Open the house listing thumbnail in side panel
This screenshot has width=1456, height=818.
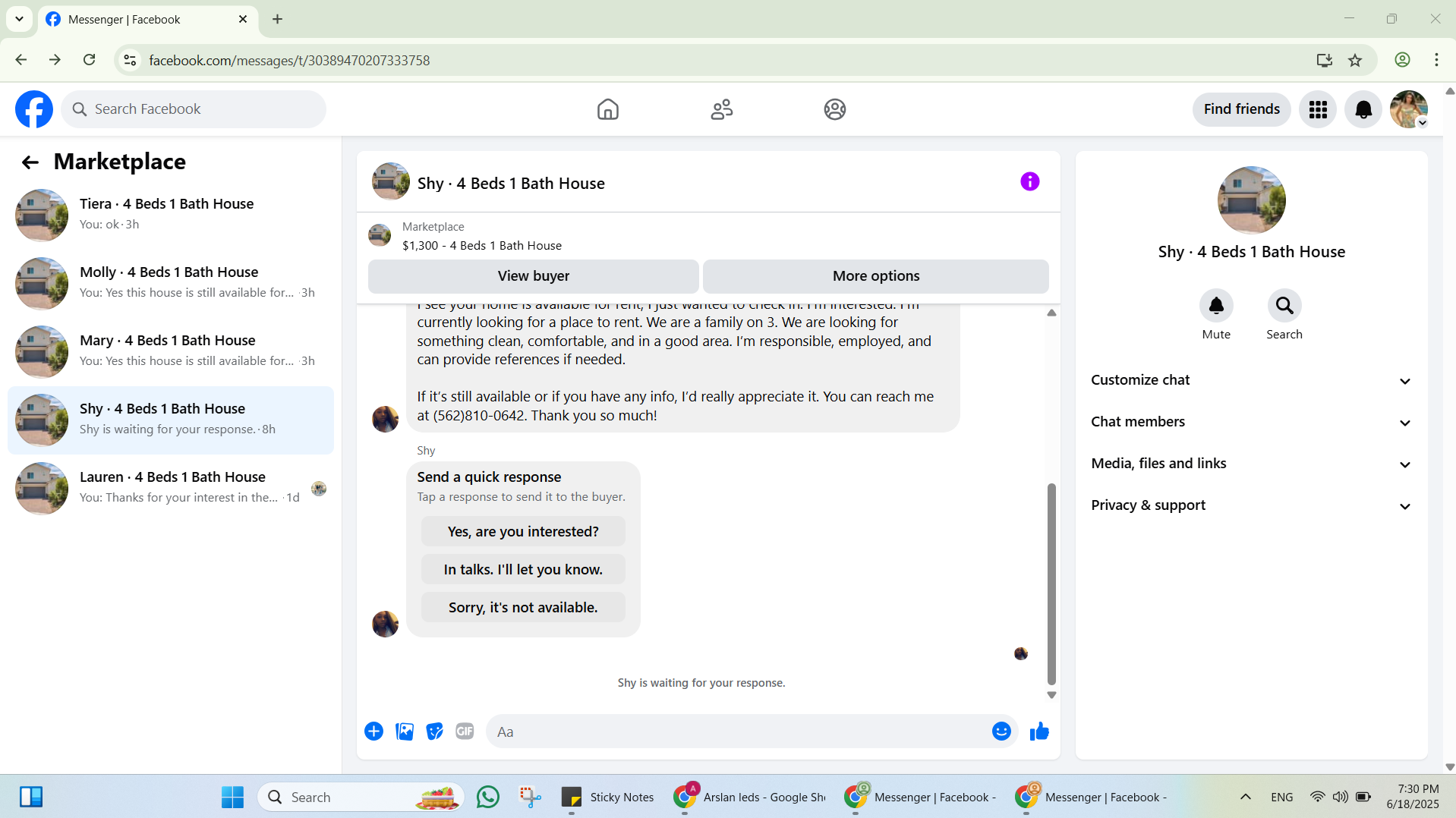click(1251, 200)
